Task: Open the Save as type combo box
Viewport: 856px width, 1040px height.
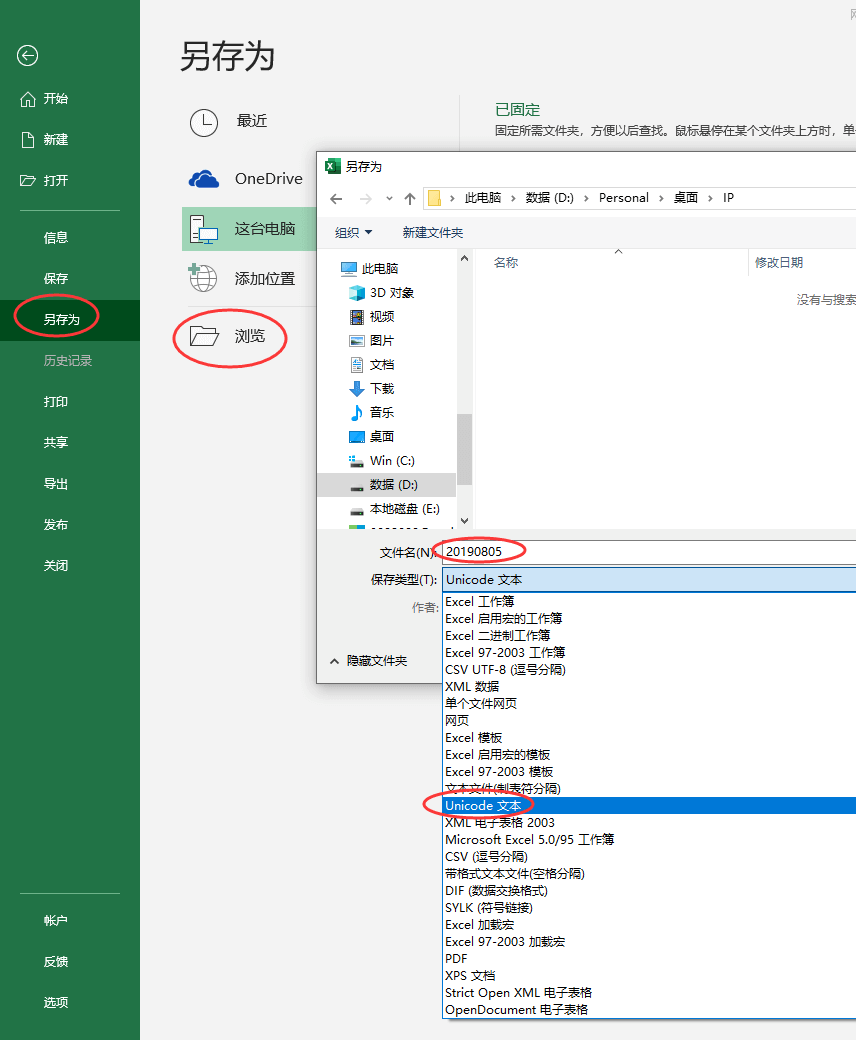Action: [x=648, y=580]
